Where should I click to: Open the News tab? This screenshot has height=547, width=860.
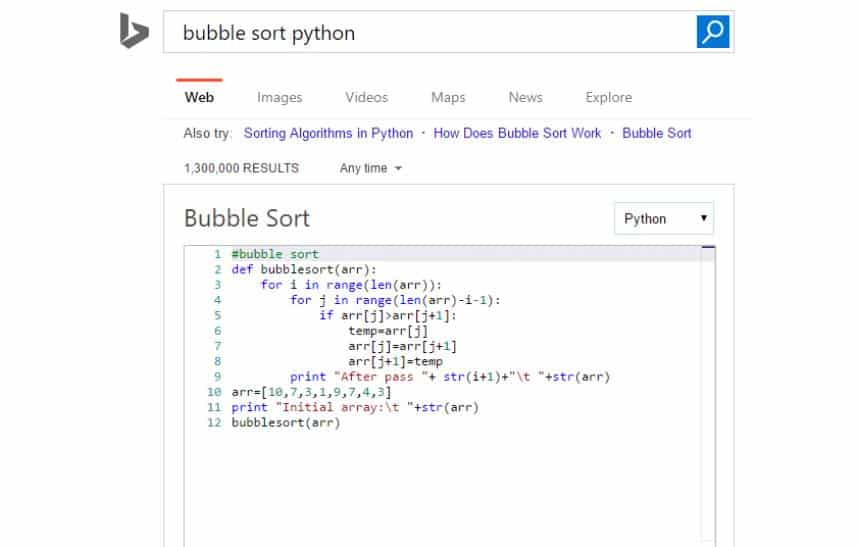(525, 97)
